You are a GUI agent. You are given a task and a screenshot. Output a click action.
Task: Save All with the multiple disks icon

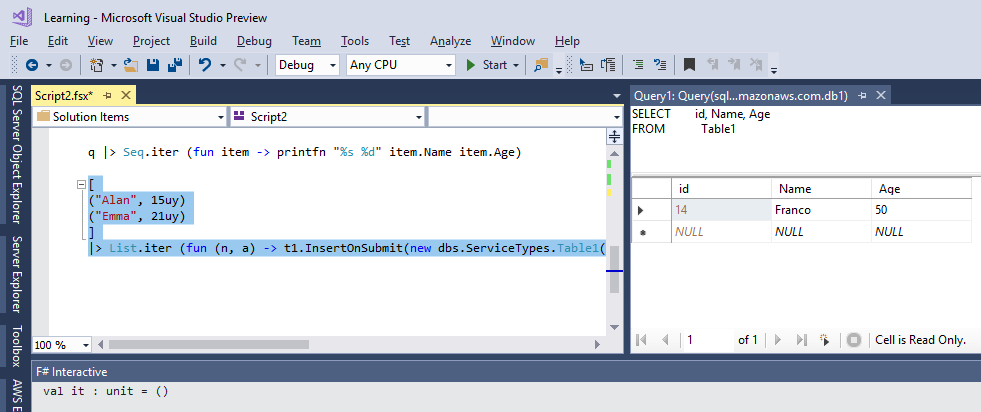(175, 65)
